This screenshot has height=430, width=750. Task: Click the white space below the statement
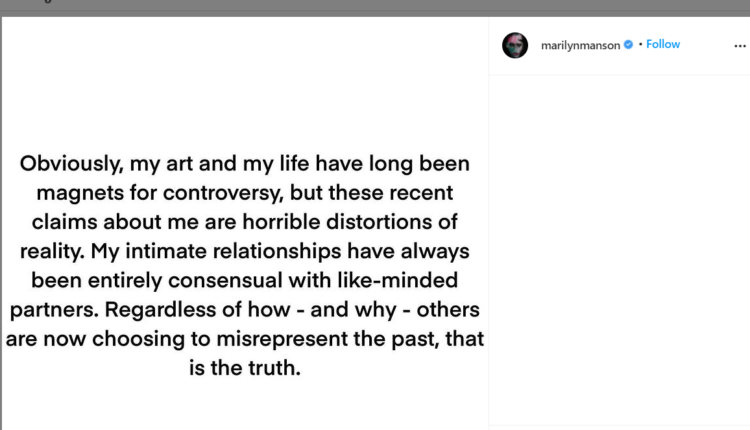click(244, 405)
